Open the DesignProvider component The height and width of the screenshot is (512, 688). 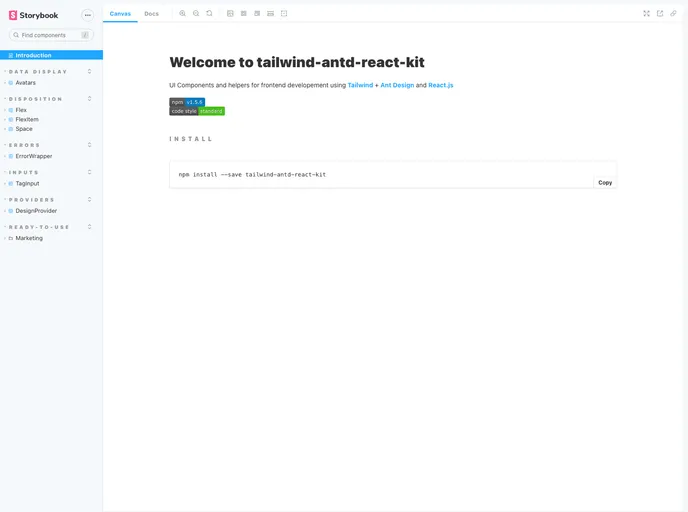click(x=36, y=211)
